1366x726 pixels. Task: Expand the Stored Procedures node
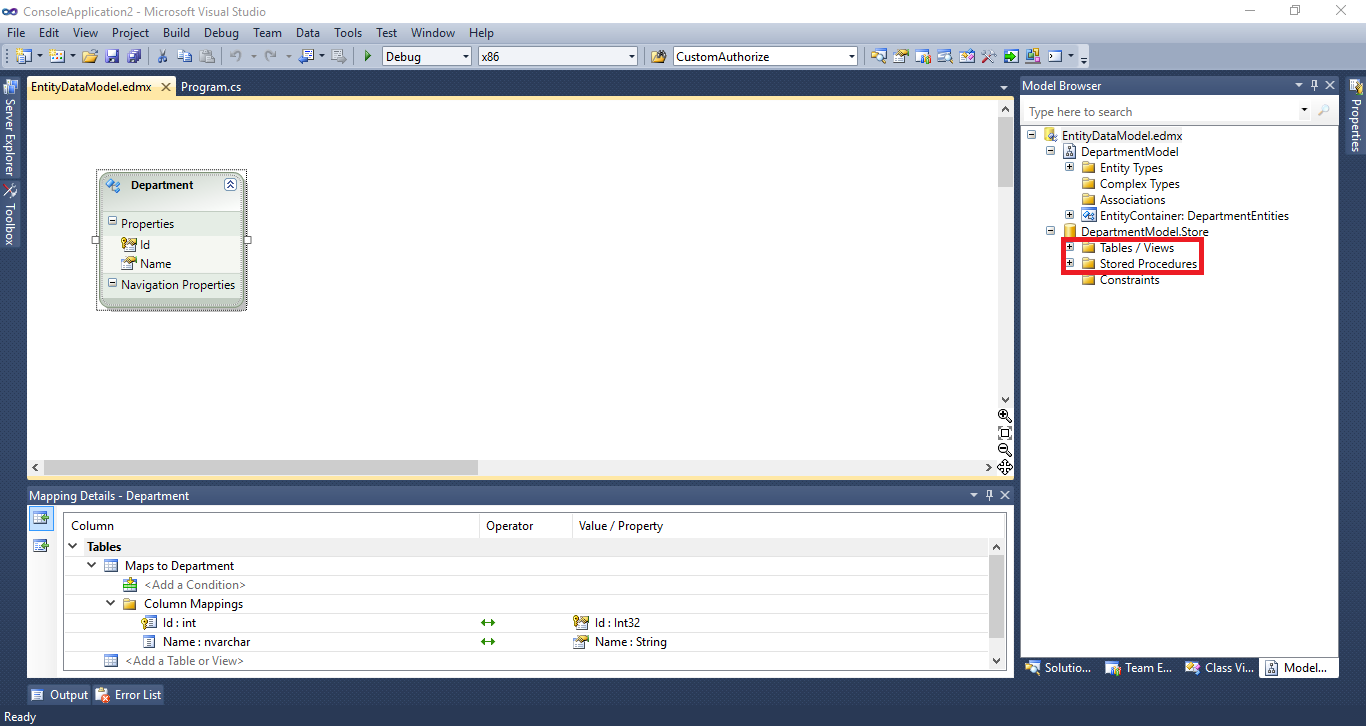1069,263
